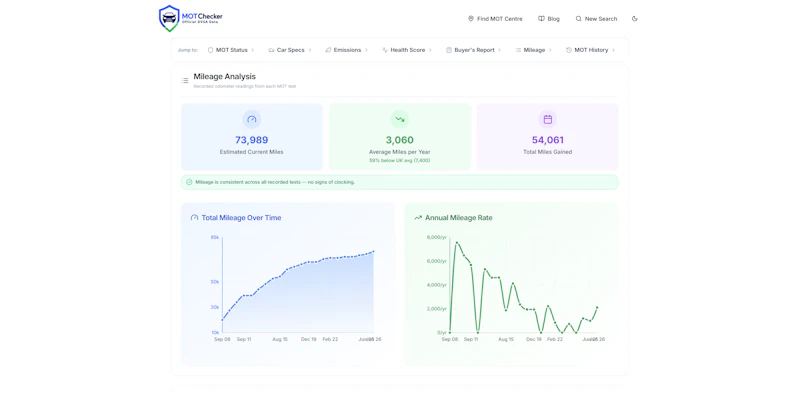Screen dimensions: 800x393
Task: Click the leaf icon beside Emissions
Action: (x=328, y=50)
